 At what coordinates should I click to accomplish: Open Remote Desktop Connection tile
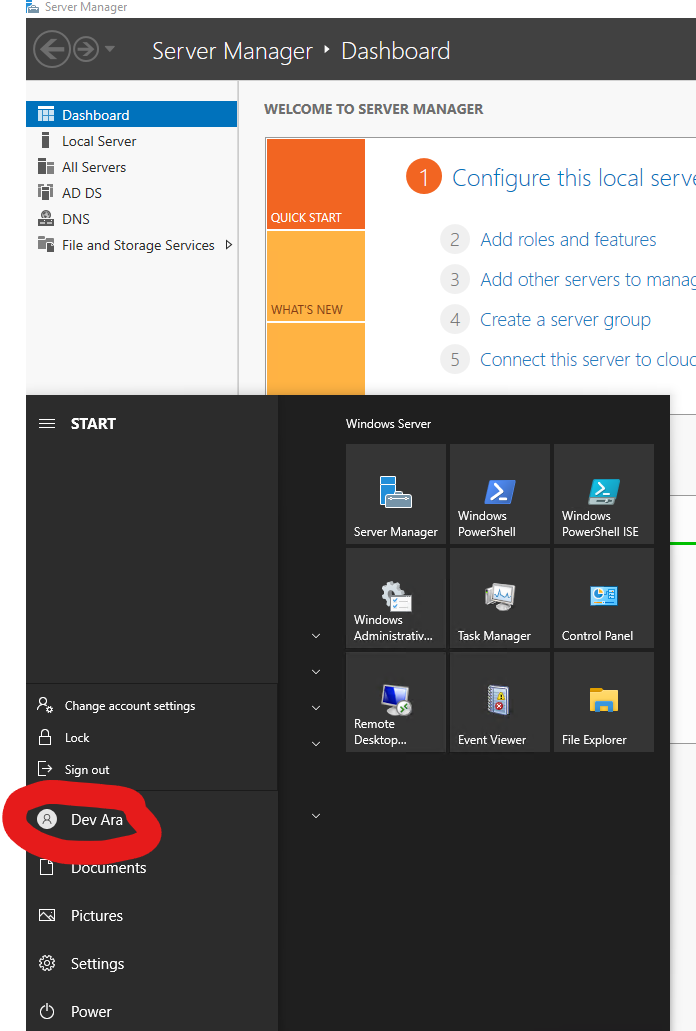click(396, 702)
